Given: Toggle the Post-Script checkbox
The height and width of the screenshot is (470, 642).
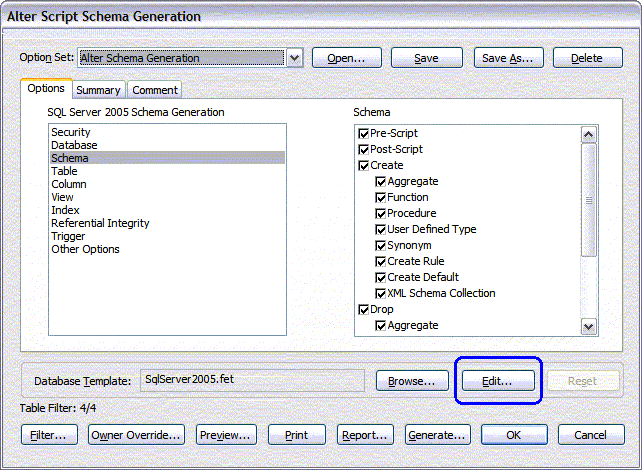Looking at the screenshot, I should 364,149.
